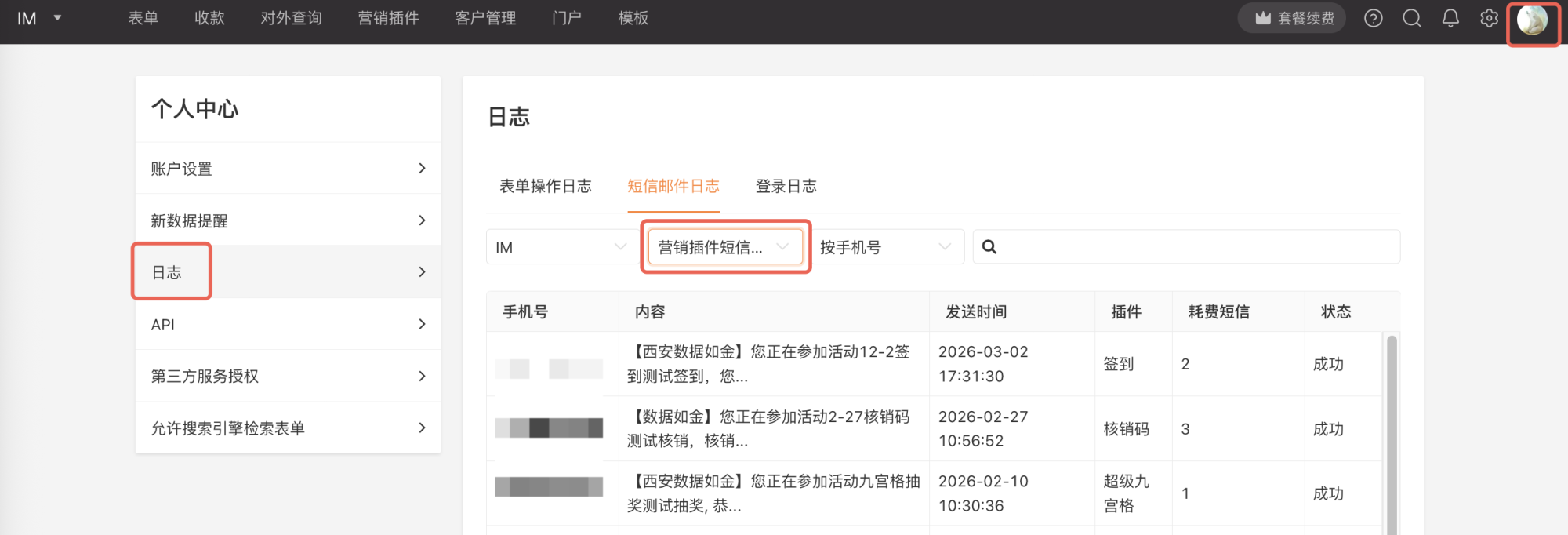1568x535 pixels.
Task: Open the 表单 menu
Action: 143,18
